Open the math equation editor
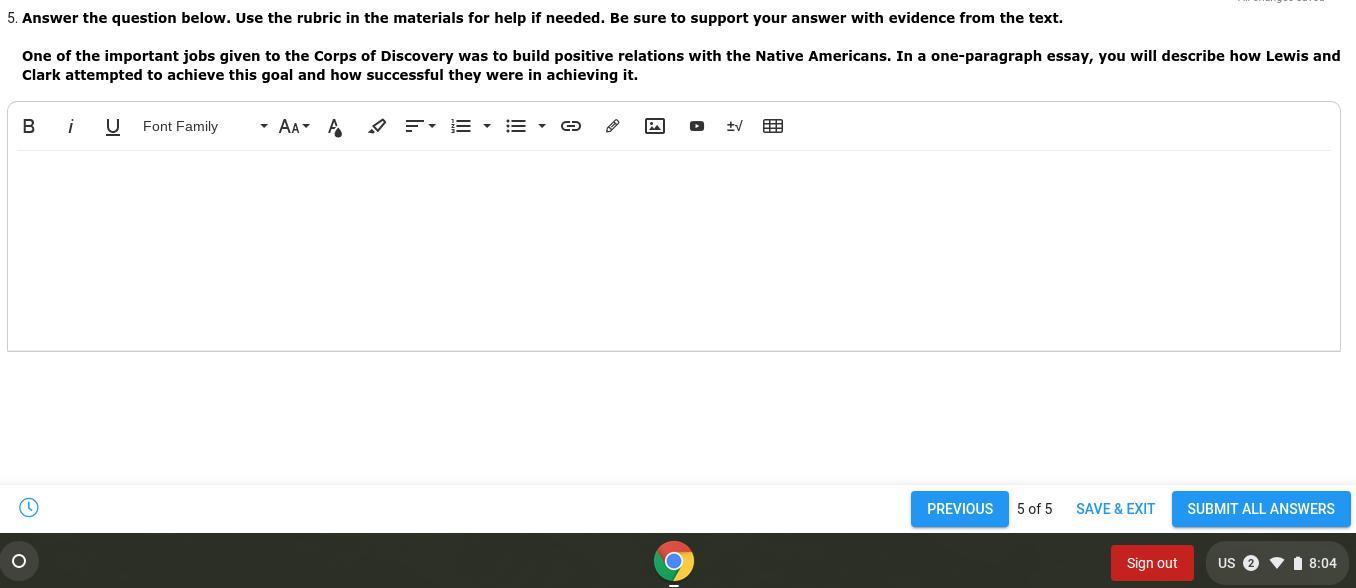Viewport: 1356px width, 588px height. click(x=734, y=126)
